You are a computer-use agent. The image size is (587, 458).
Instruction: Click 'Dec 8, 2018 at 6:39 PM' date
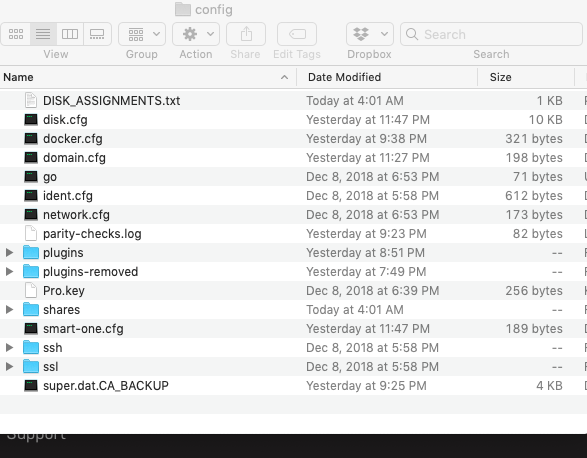coord(372,291)
